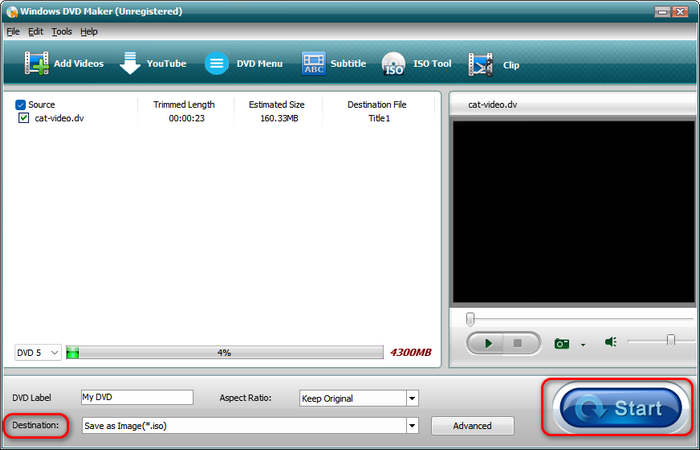This screenshot has height=450, width=700.
Task: Click the 00:00:23 trimmed length value
Action: coord(186,118)
